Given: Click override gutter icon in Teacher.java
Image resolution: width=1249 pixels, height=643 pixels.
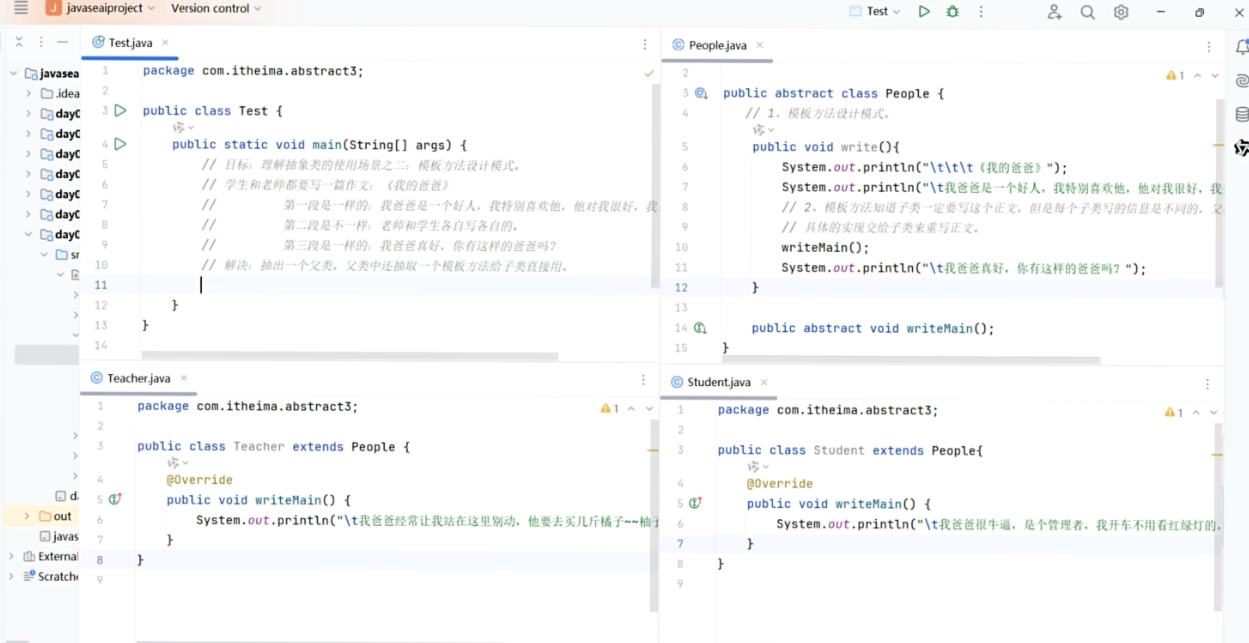Looking at the screenshot, I should pos(115,499).
